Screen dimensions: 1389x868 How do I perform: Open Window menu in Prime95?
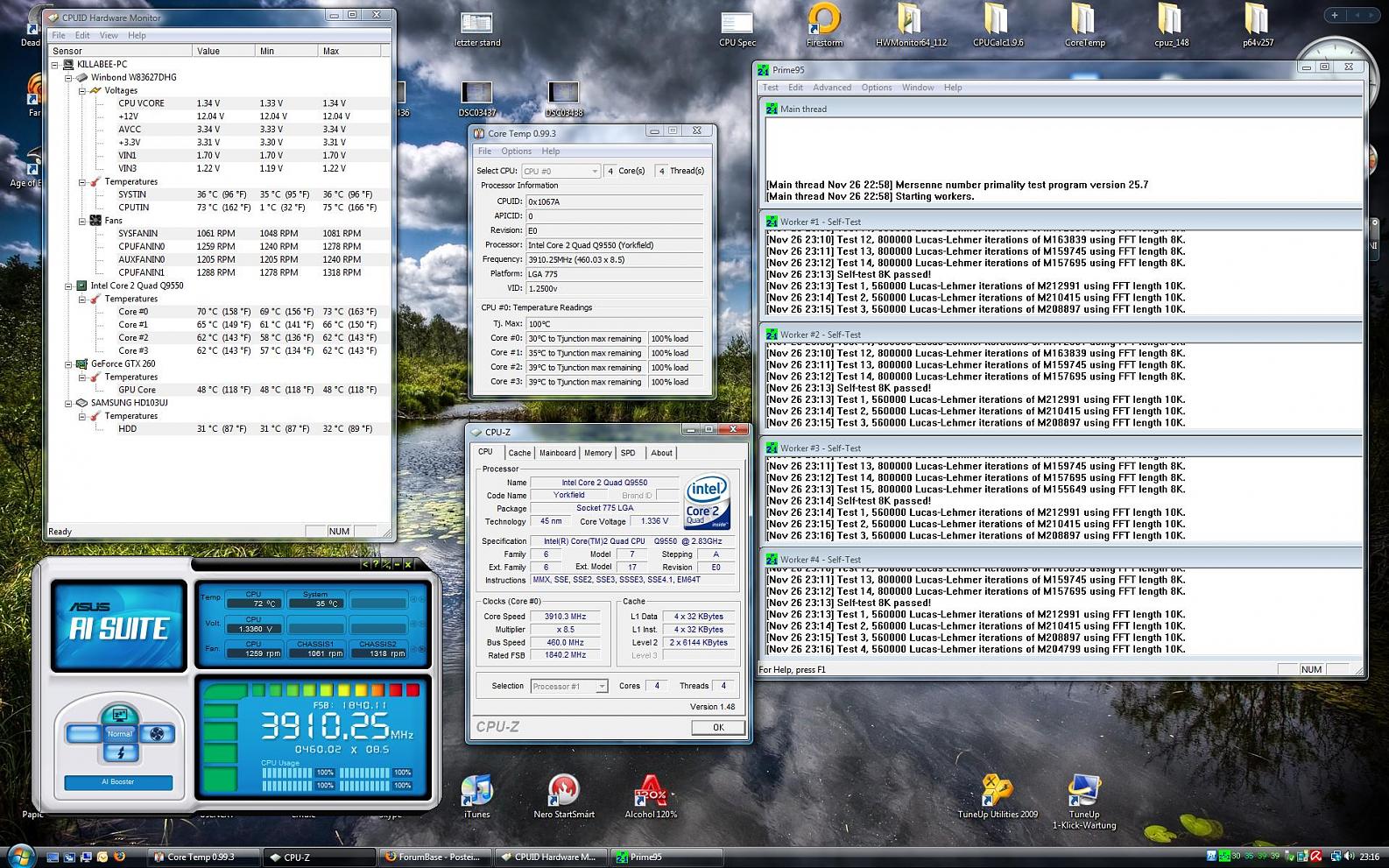pyautogui.click(x=918, y=88)
